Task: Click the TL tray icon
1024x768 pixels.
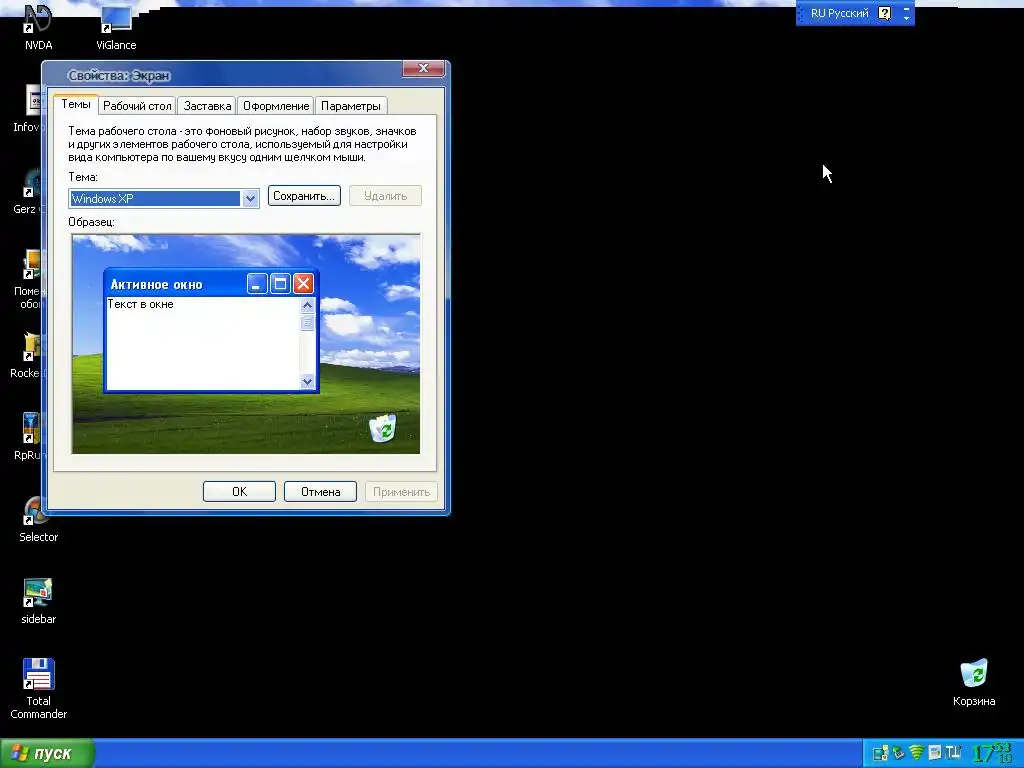Action: (x=953, y=754)
